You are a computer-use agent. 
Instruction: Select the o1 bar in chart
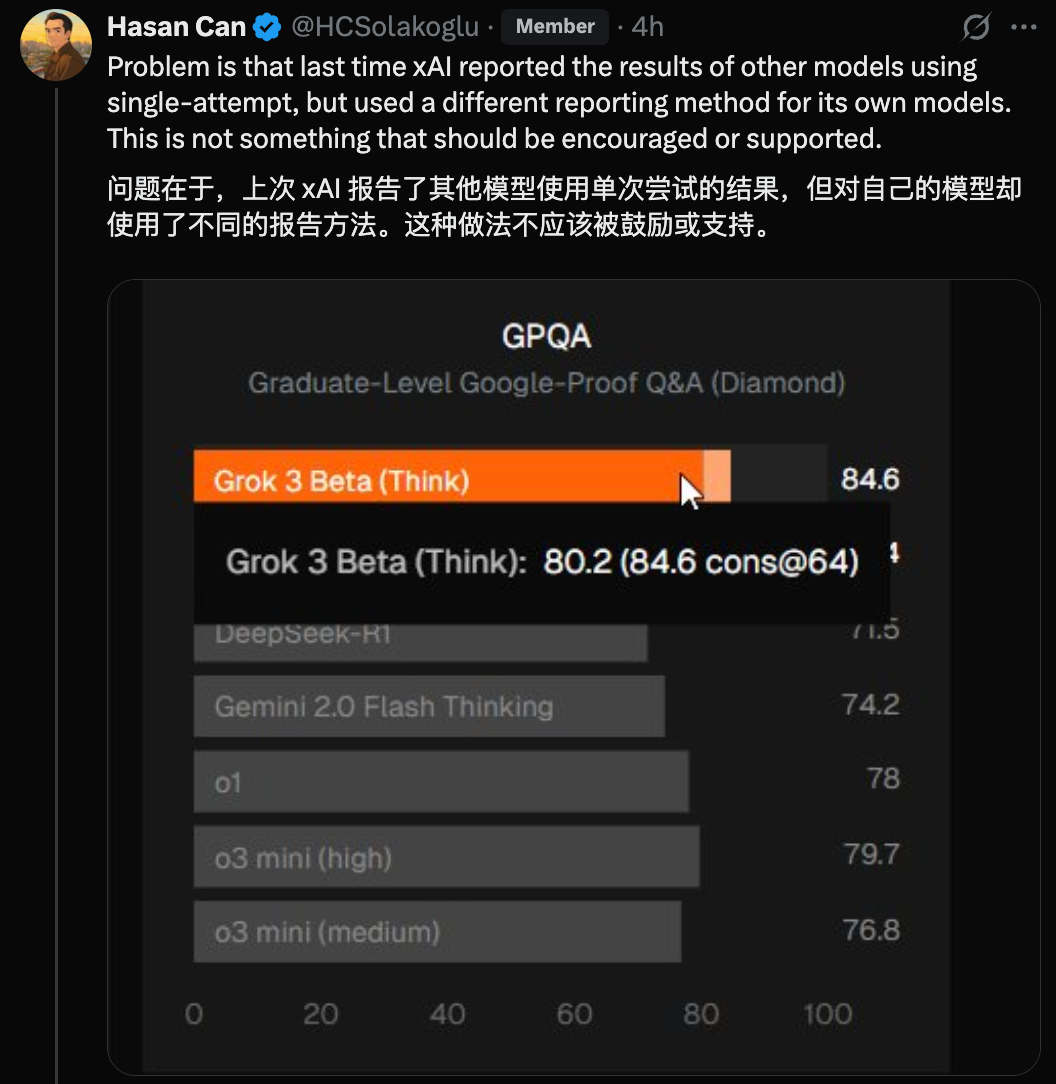441,781
